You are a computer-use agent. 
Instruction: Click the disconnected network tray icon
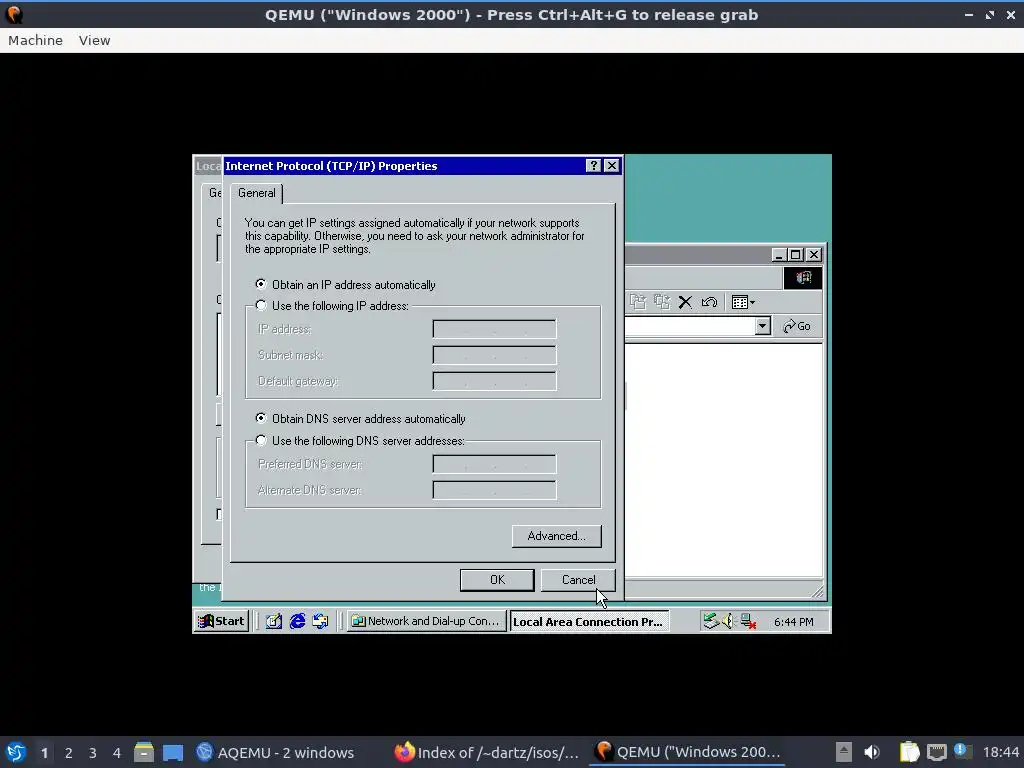click(x=748, y=621)
